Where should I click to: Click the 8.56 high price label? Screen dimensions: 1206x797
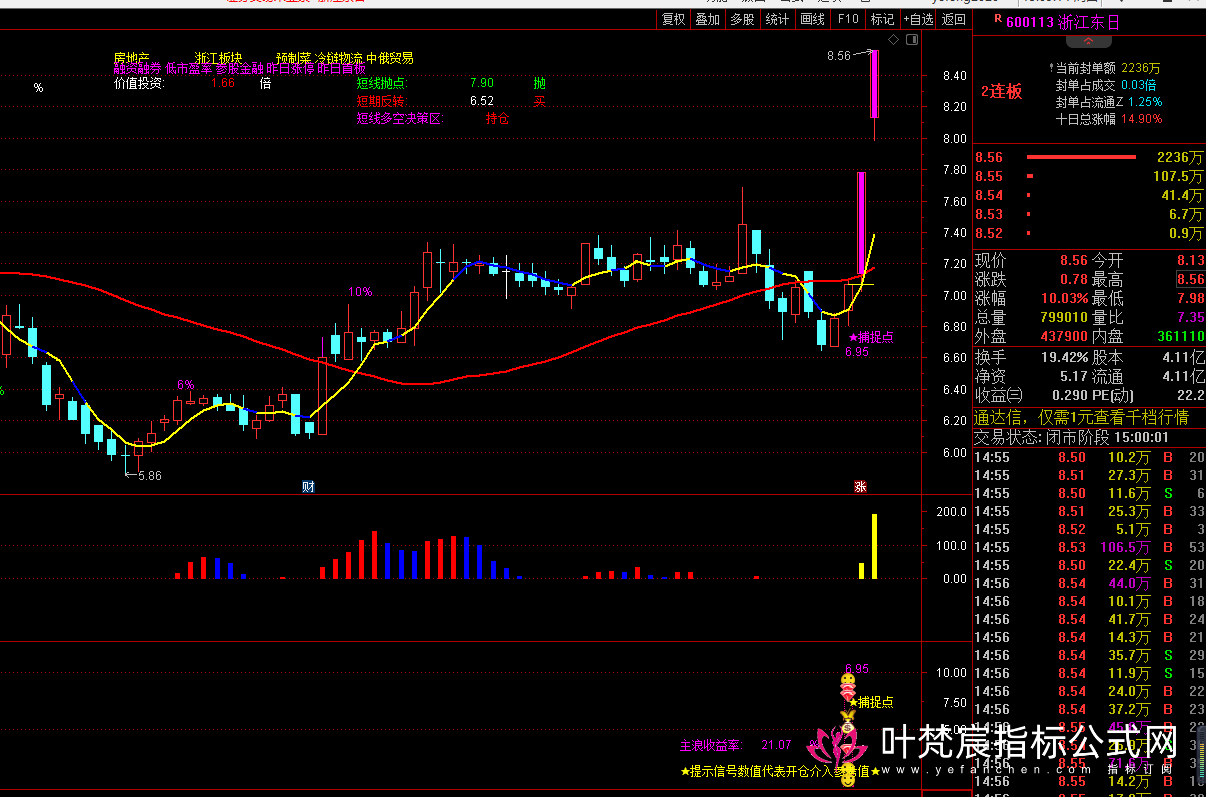click(x=838, y=56)
